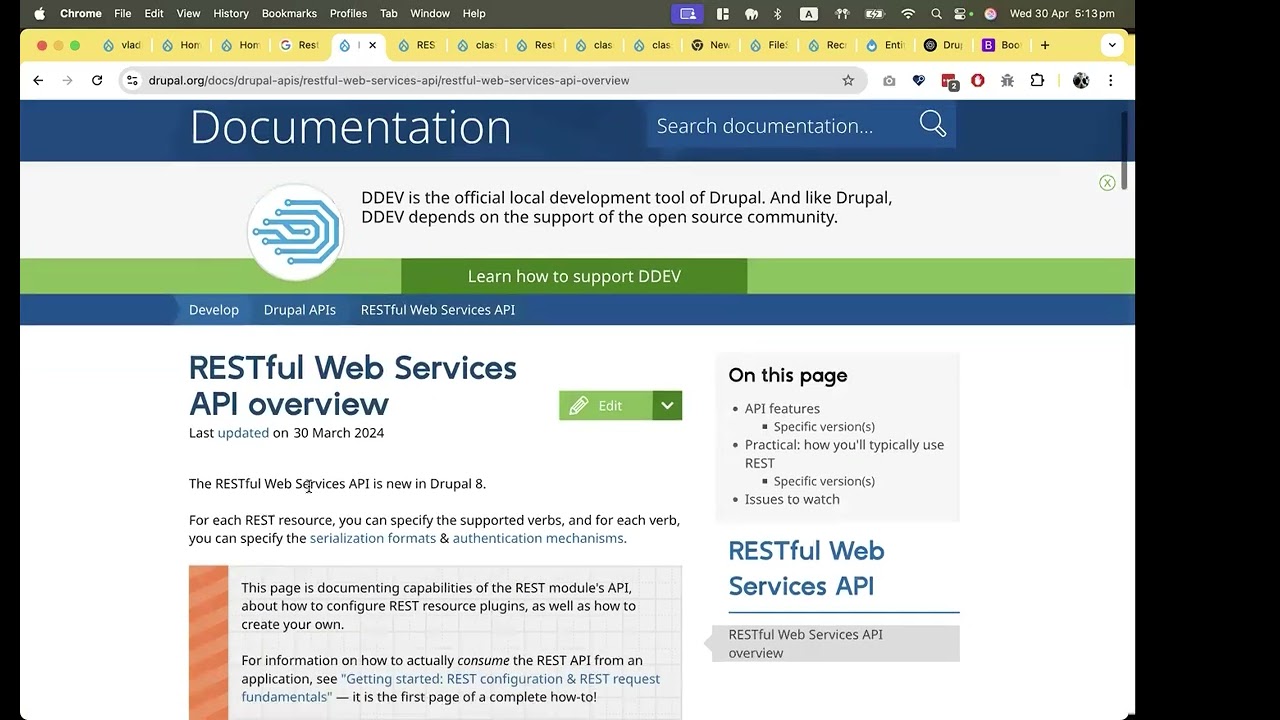Open the Window menu

point(430,13)
